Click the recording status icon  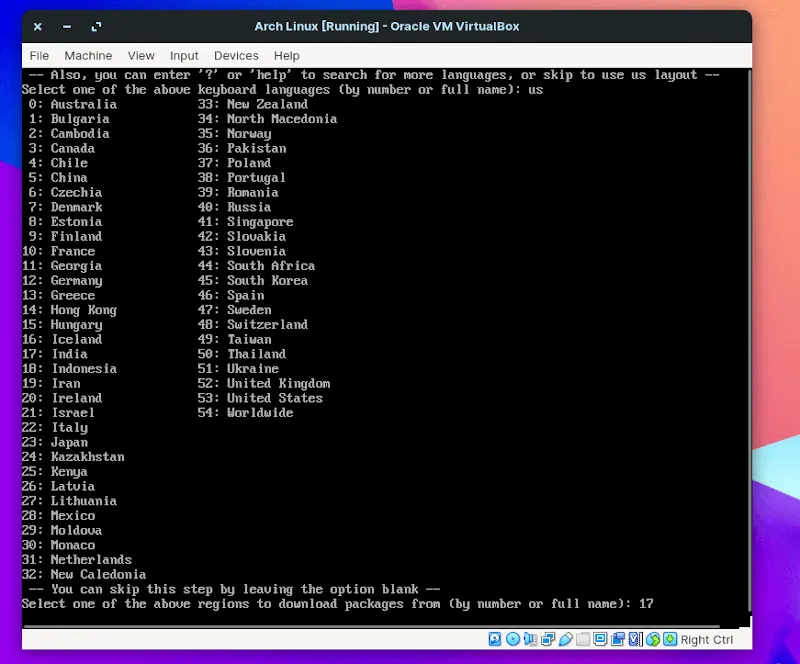point(618,639)
